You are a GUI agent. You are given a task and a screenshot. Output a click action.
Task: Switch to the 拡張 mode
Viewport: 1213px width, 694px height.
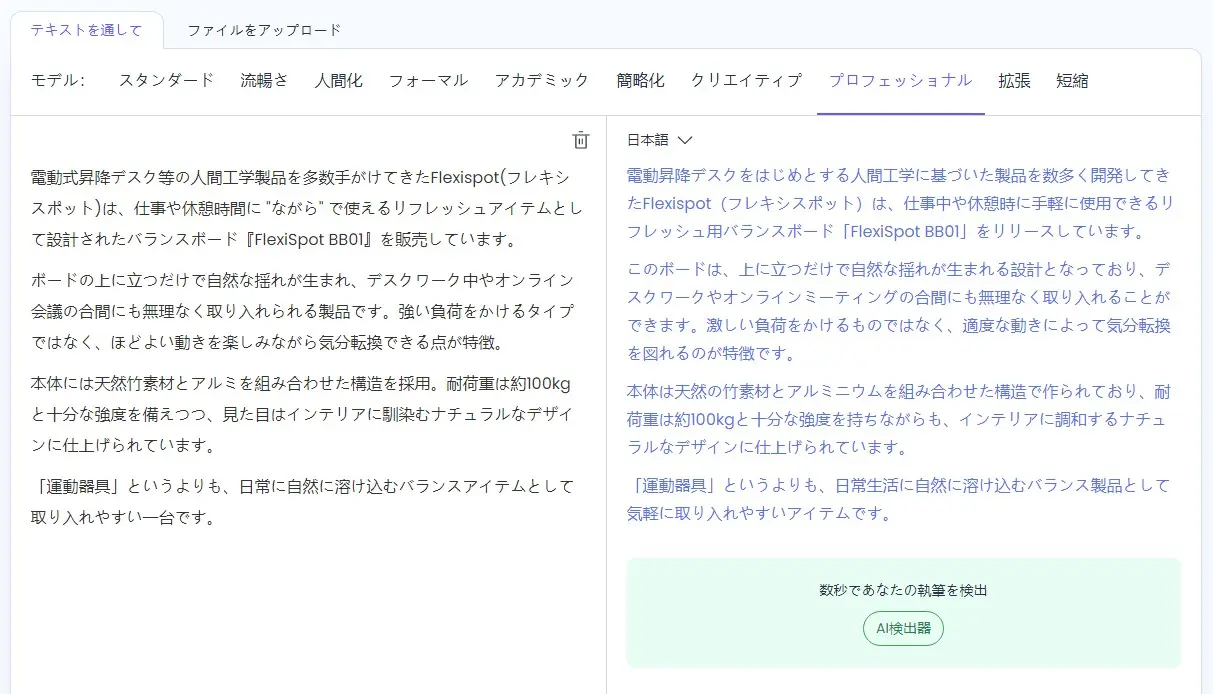pos(1014,80)
